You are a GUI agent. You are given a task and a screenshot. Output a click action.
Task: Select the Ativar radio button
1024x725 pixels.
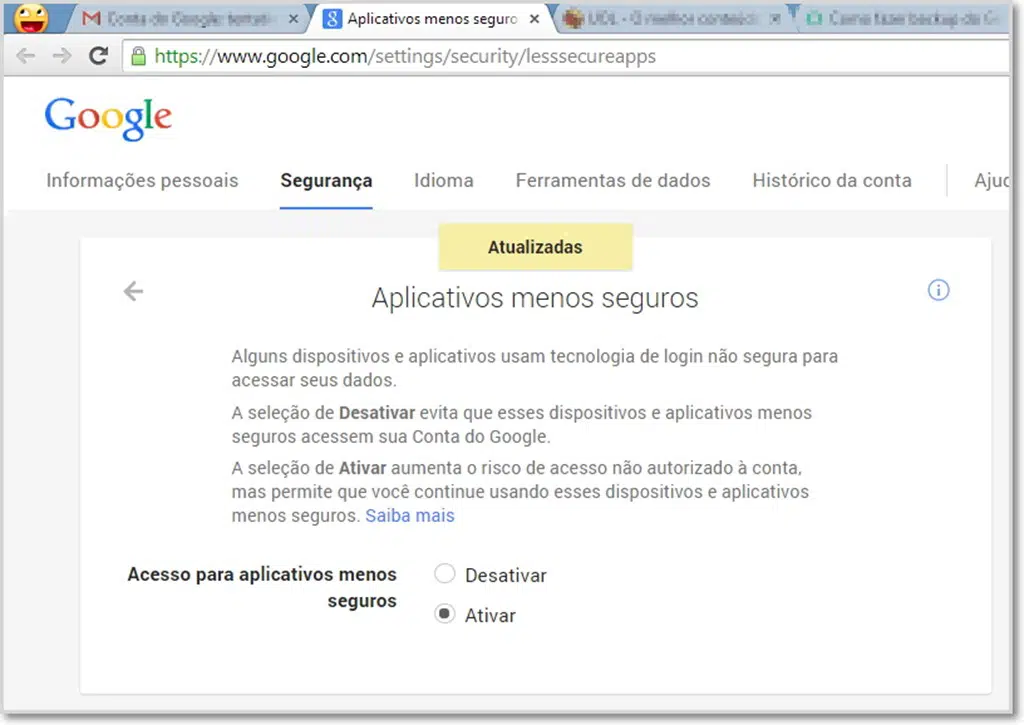point(445,614)
